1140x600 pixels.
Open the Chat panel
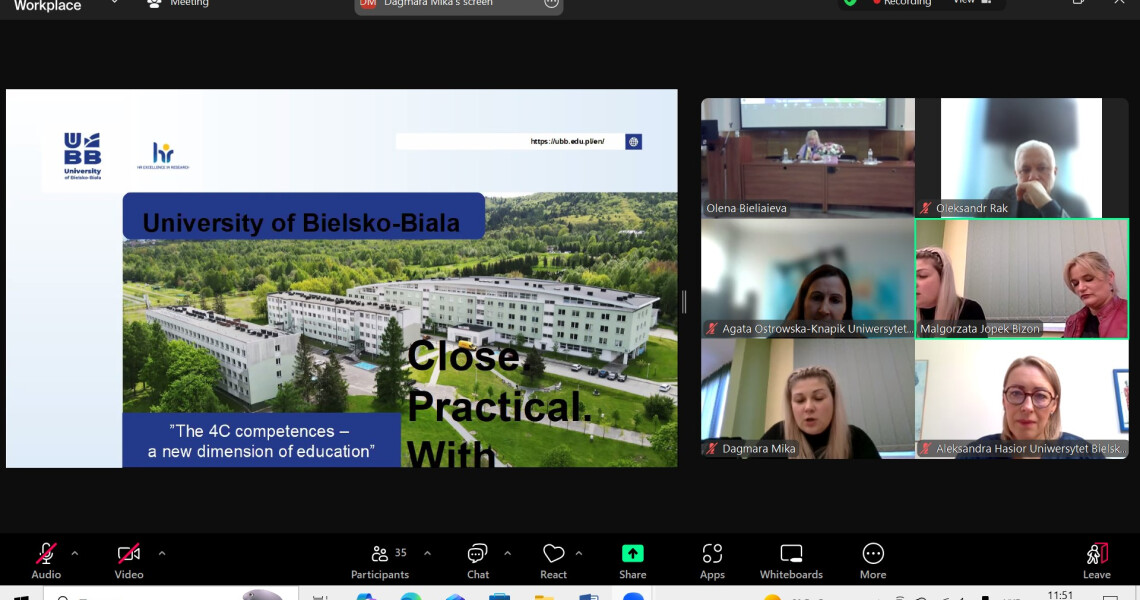(x=478, y=560)
